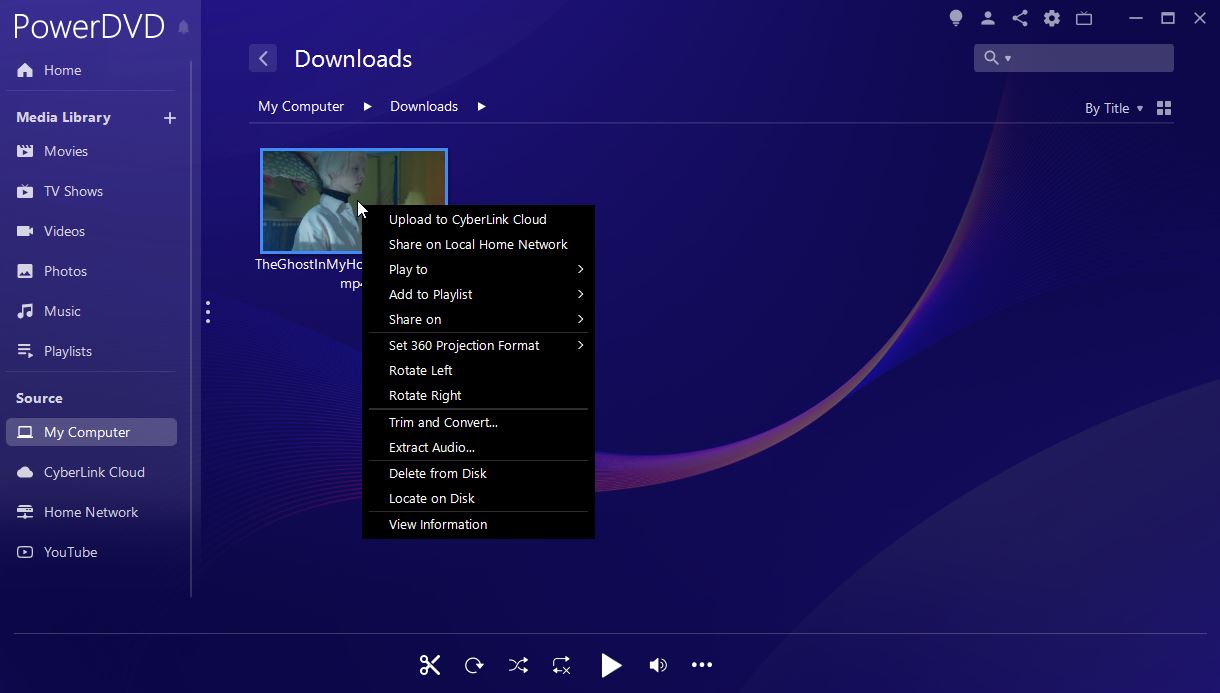Open PowerDVD settings gear
The width and height of the screenshot is (1220, 693).
click(x=1051, y=17)
